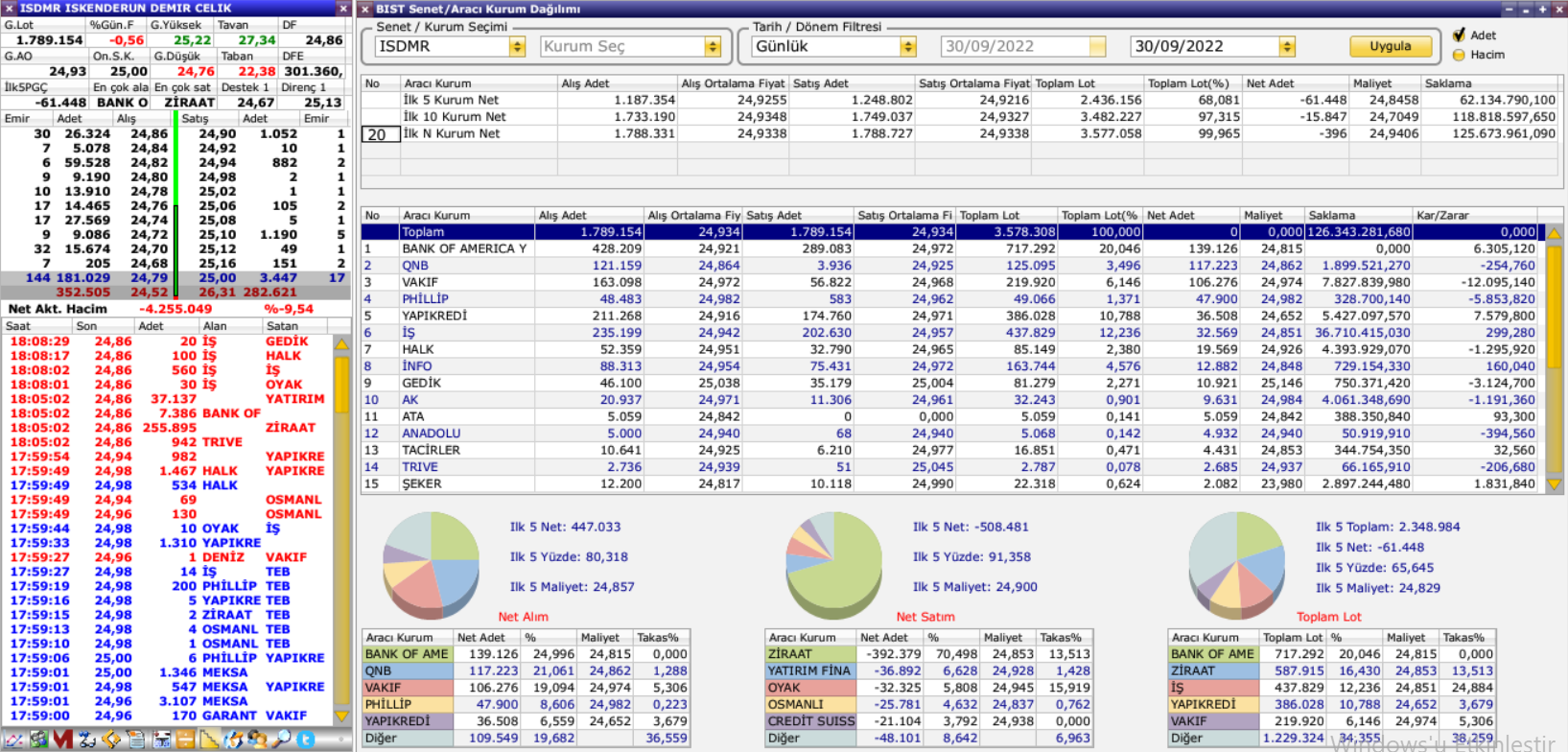This screenshot has width=1568, height=752.
Task: Select the yellow staircase depth icon
Action: click(x=209, y=740)
